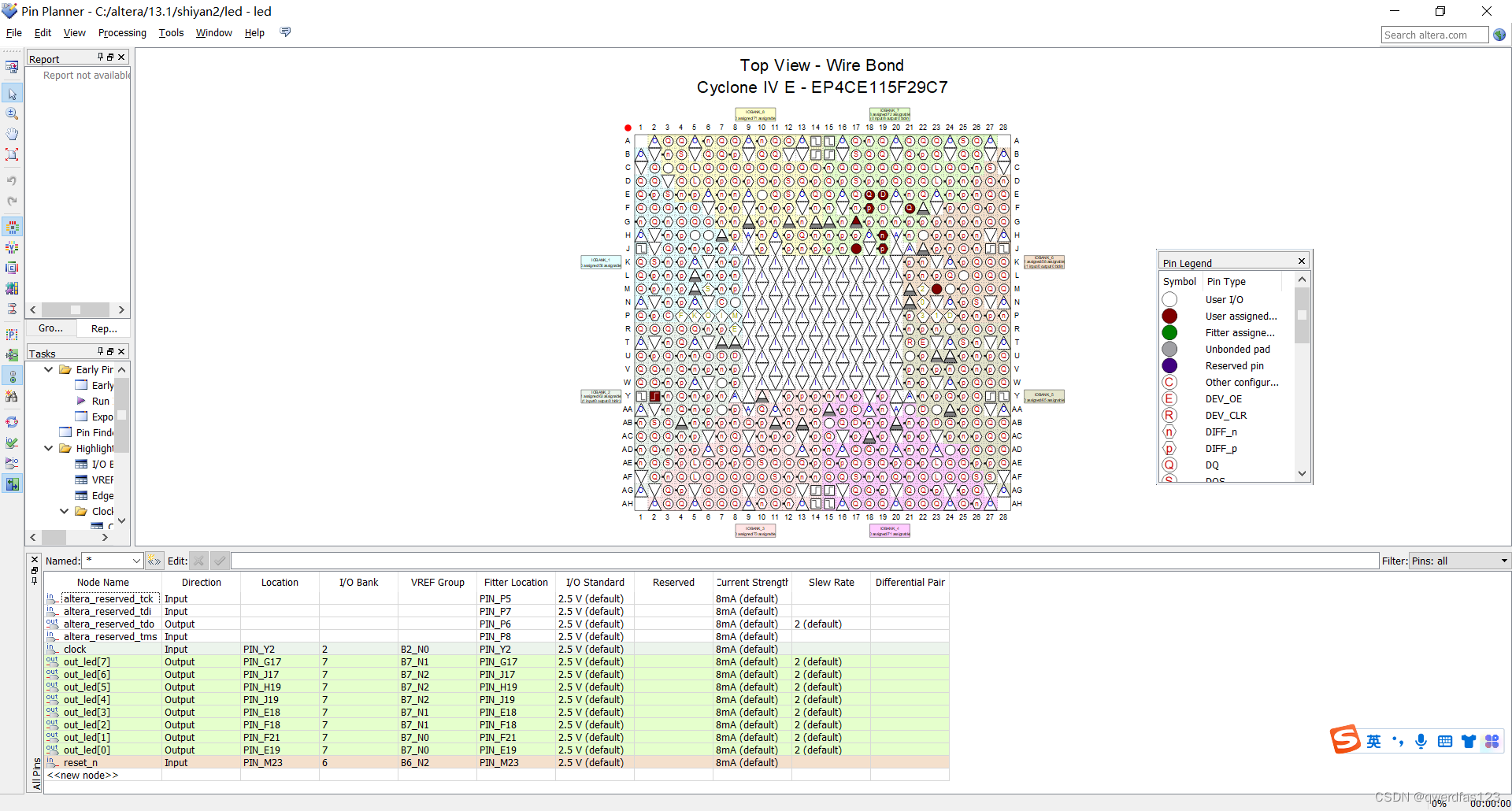The height and width of the screenshot is (811, 1512).
Task: Click the differential pin pair connections icon
Action: [x=12, y=309]
